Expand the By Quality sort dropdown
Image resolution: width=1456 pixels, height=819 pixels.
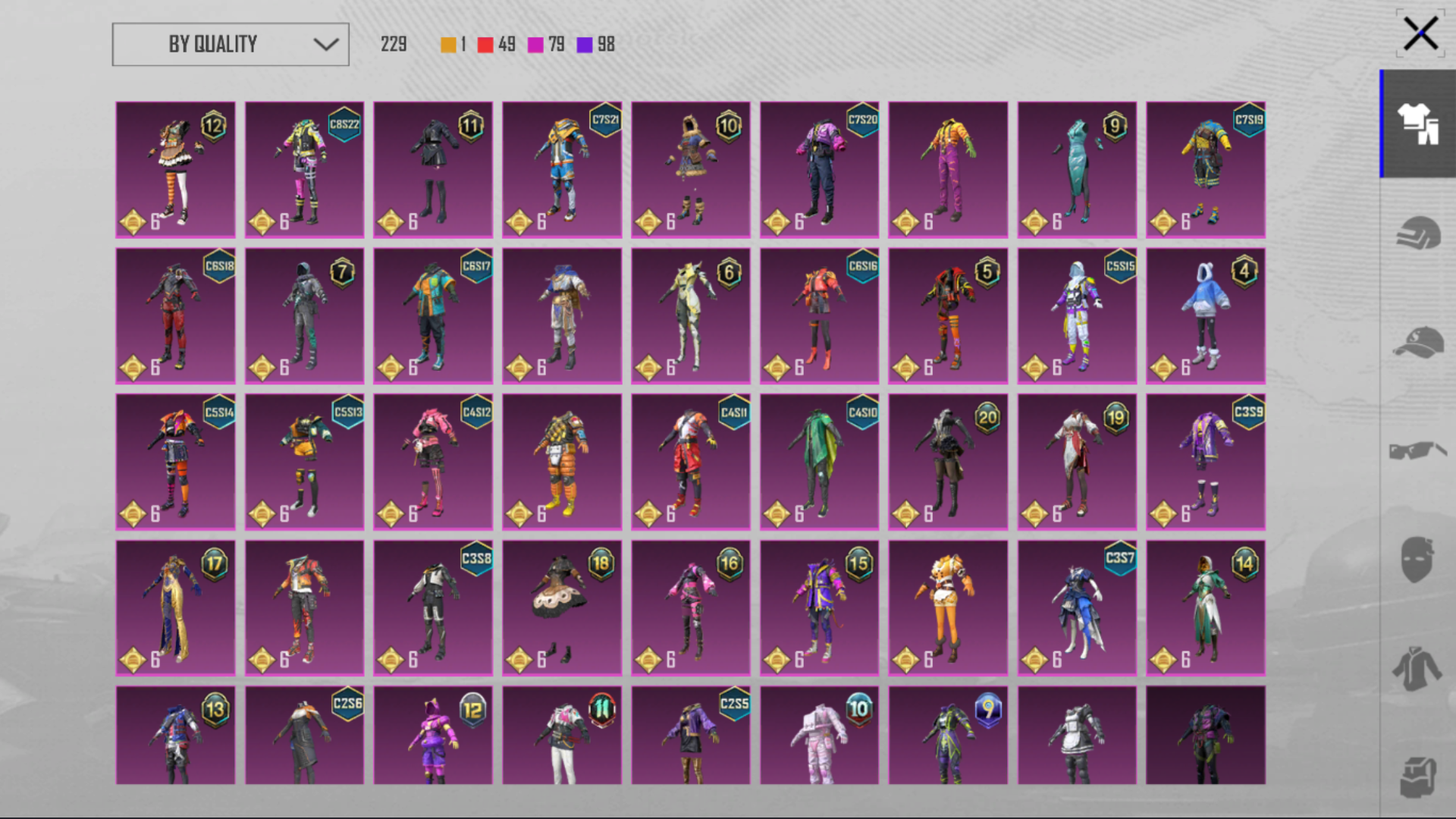231,44
